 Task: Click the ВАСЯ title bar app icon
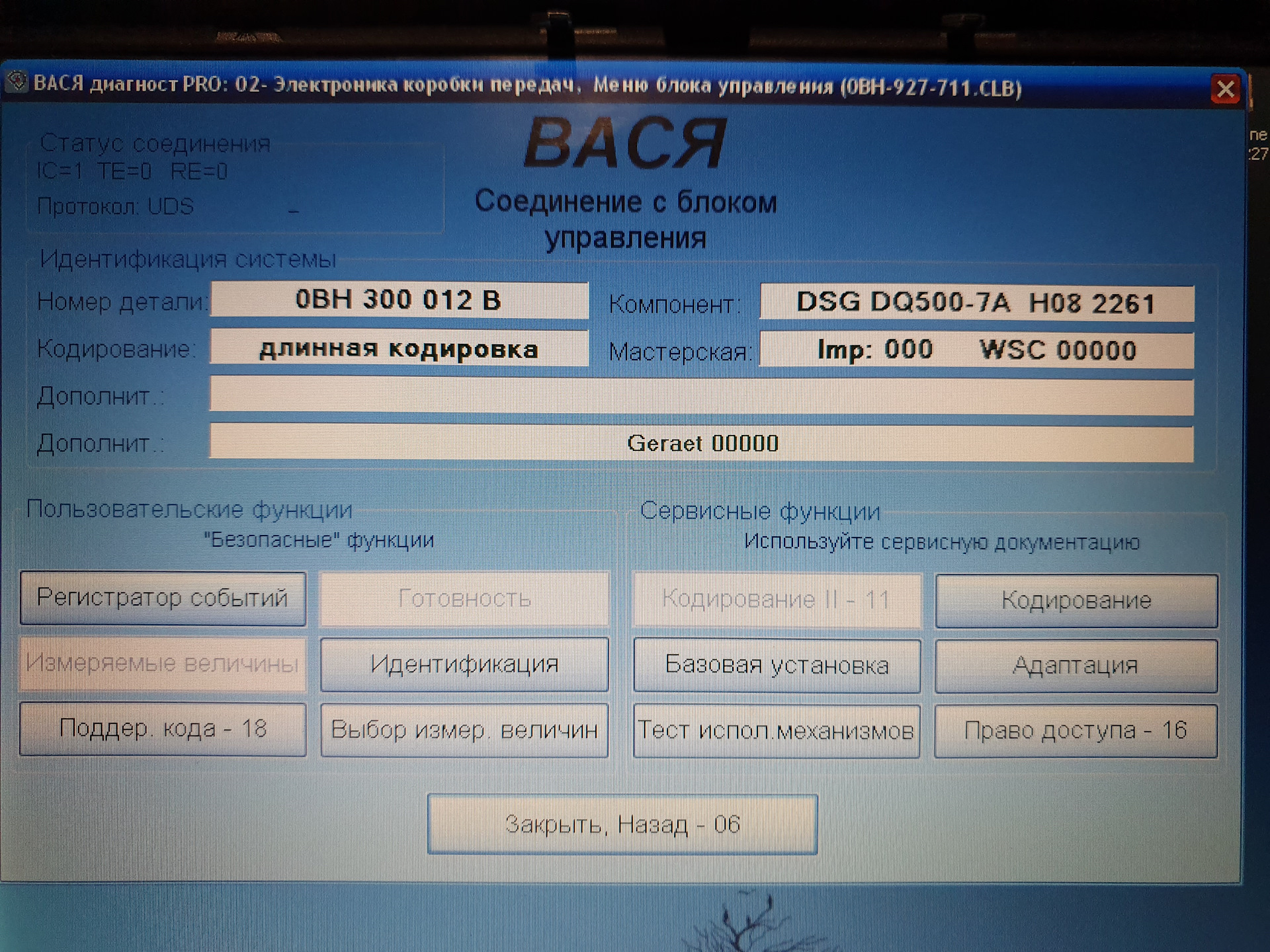[x=16, y=83]
